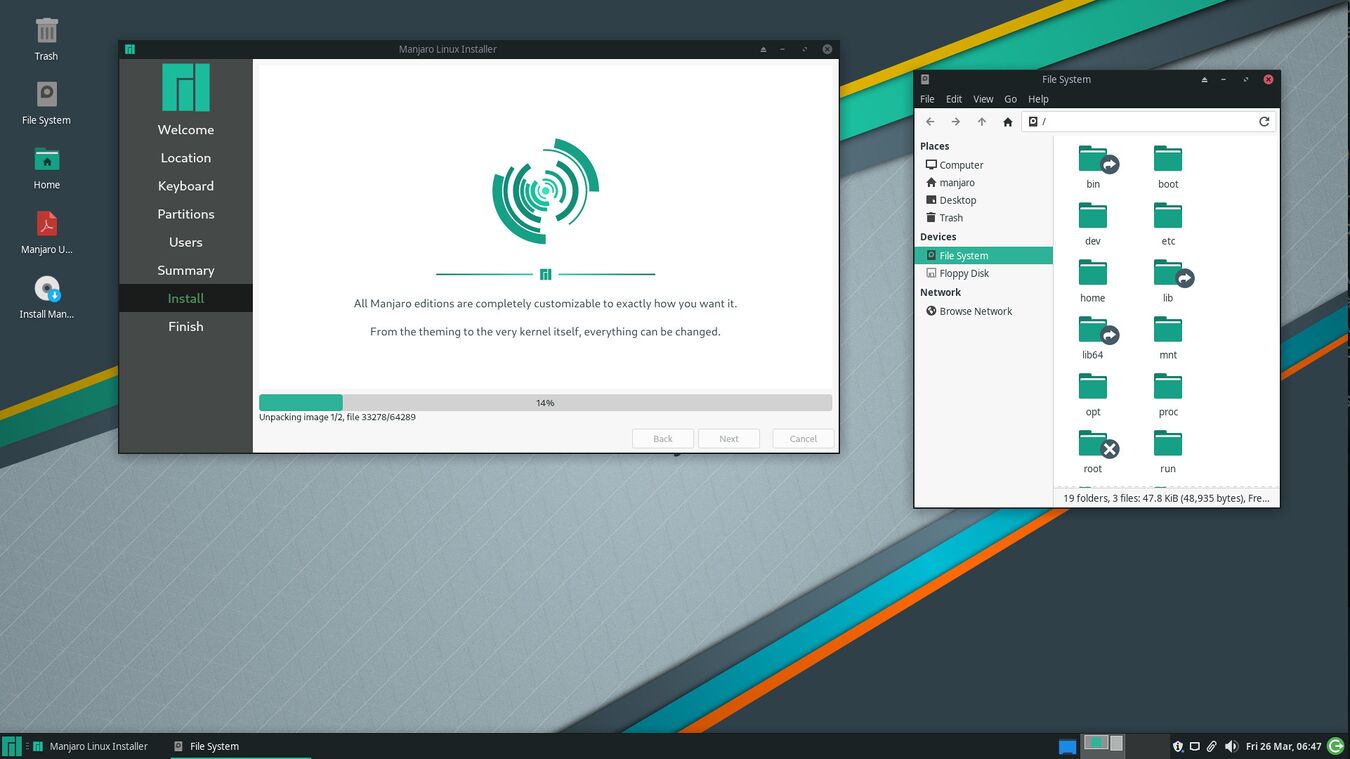Open the File menu in file manager
This screenshot has height=759, width=1350.
tap(927, 99)
